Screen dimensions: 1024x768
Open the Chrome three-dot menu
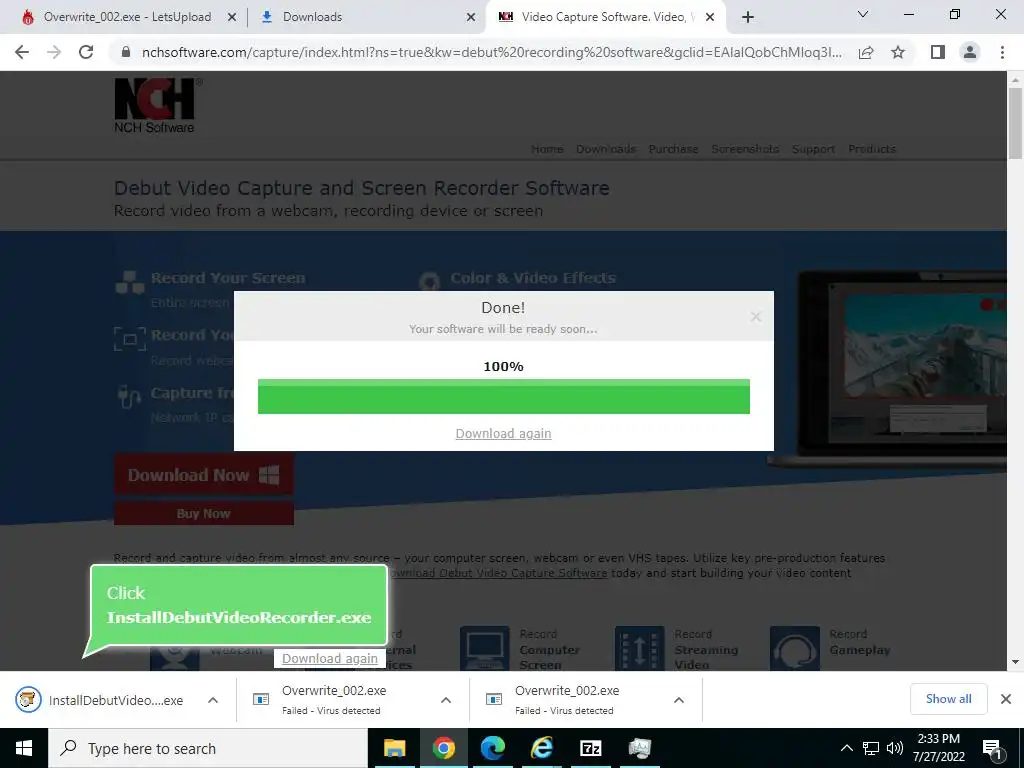[1002, 52]
